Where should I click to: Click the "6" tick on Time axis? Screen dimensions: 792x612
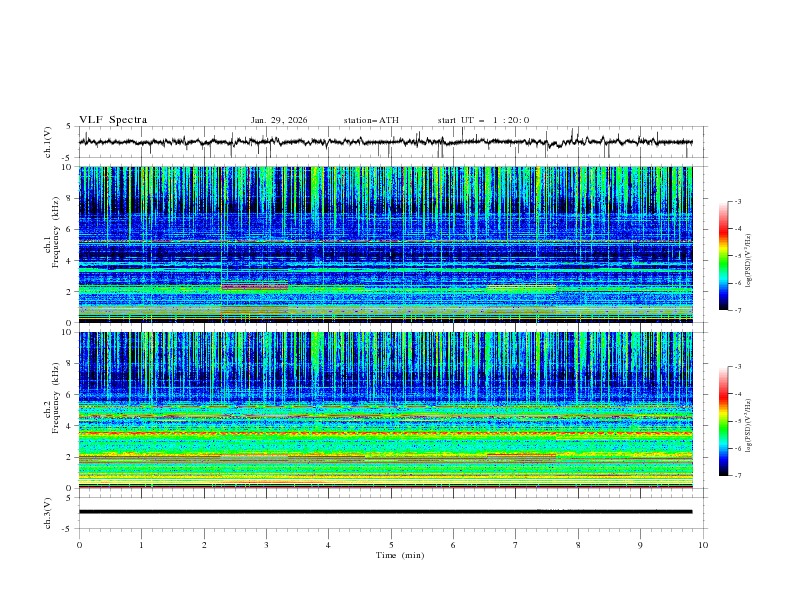point(454,545)
